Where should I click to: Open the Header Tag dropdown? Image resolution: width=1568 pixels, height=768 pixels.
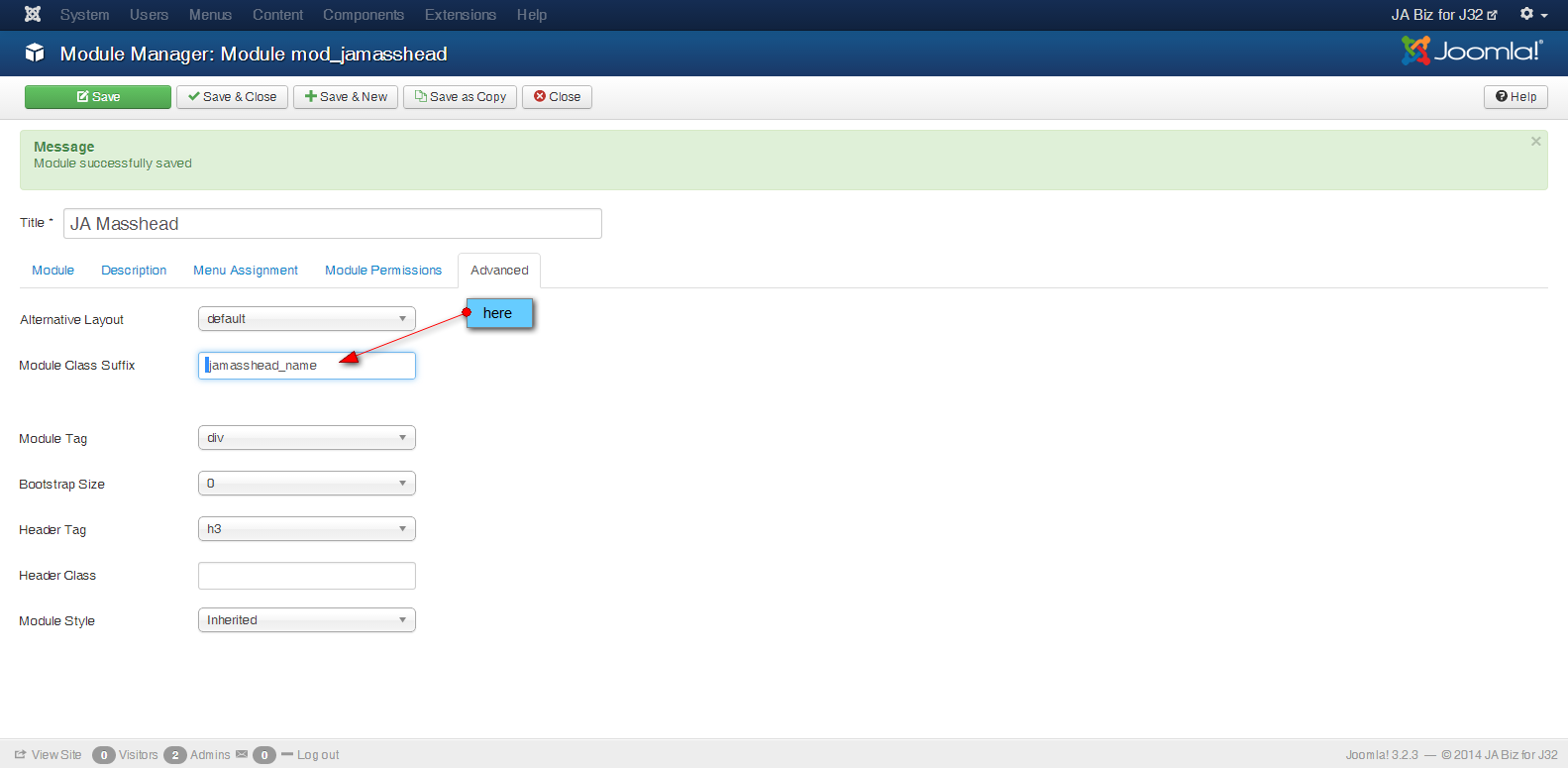(x=307, y=529)
